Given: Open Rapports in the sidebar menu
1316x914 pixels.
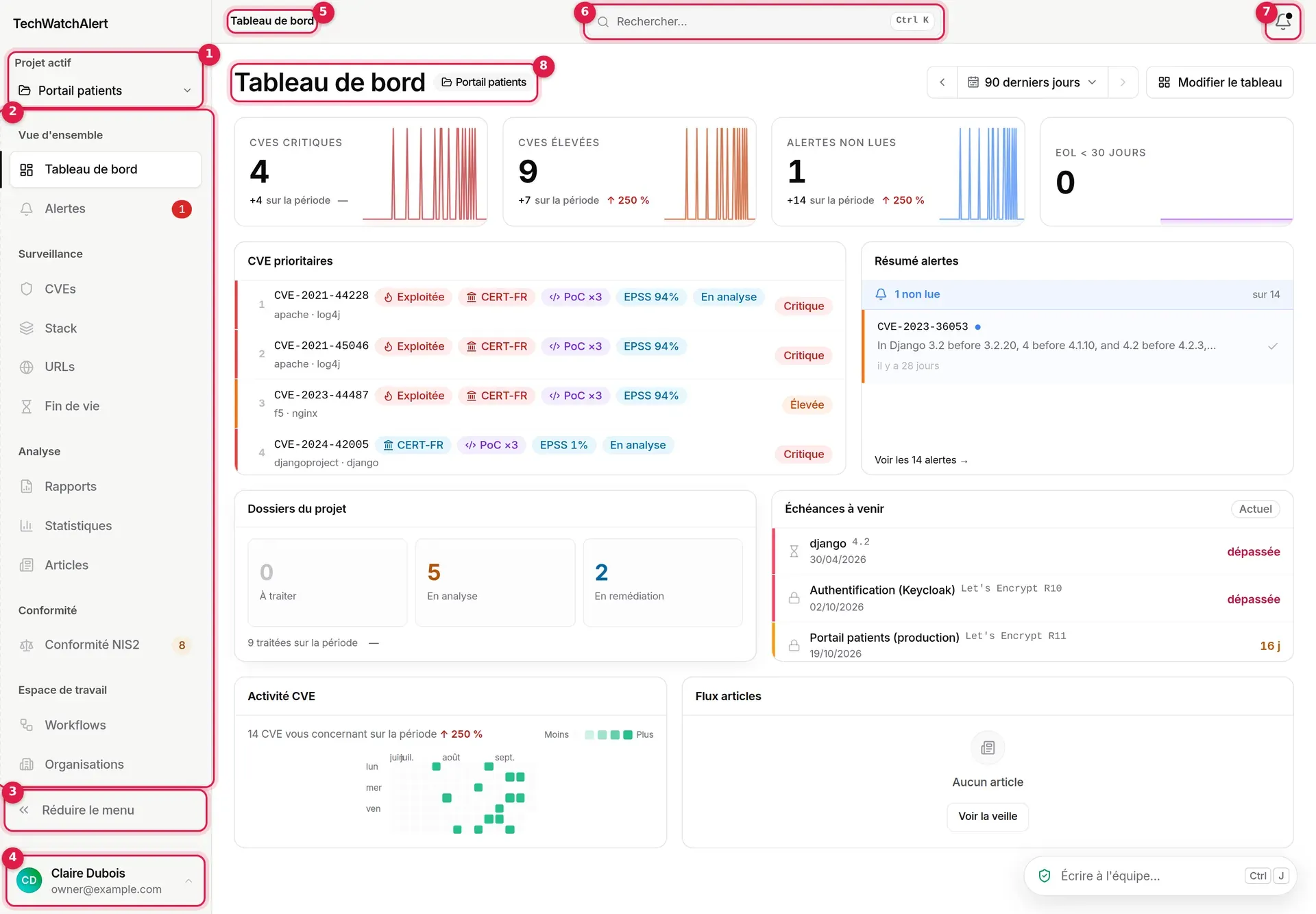Looking at the screenshot, I should tap(106, 486).
